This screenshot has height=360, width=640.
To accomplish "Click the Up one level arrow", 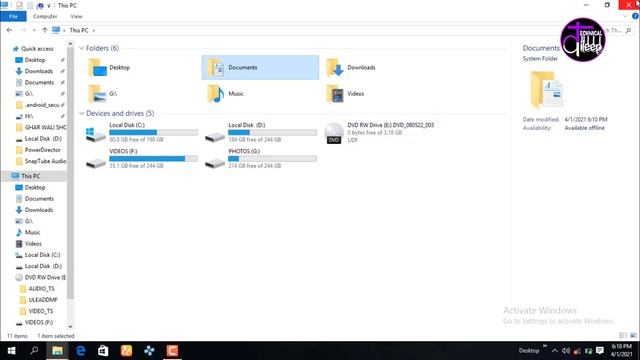I will click(x=44, y=30).
